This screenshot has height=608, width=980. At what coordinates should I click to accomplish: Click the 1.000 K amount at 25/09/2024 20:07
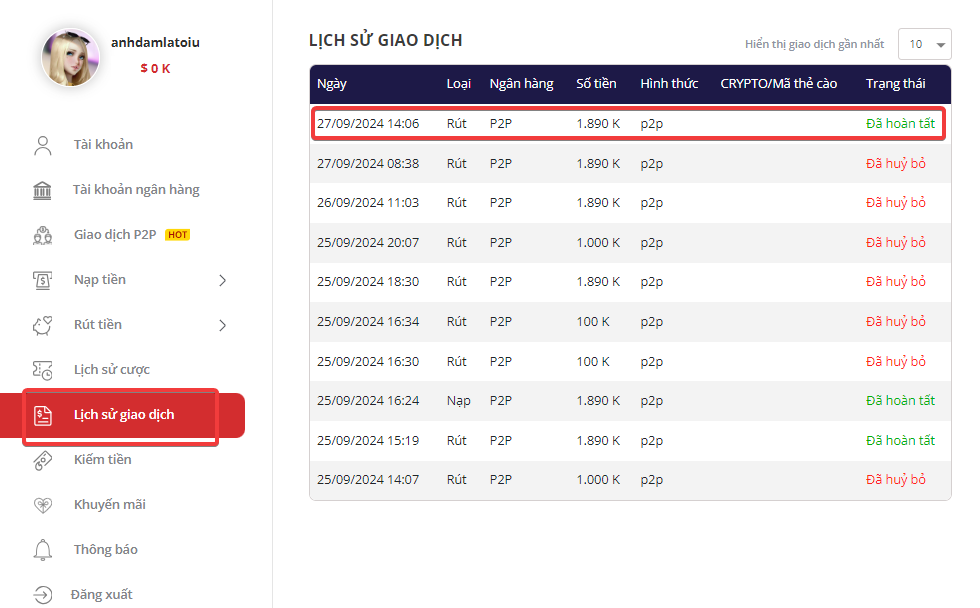click(598, 242)
